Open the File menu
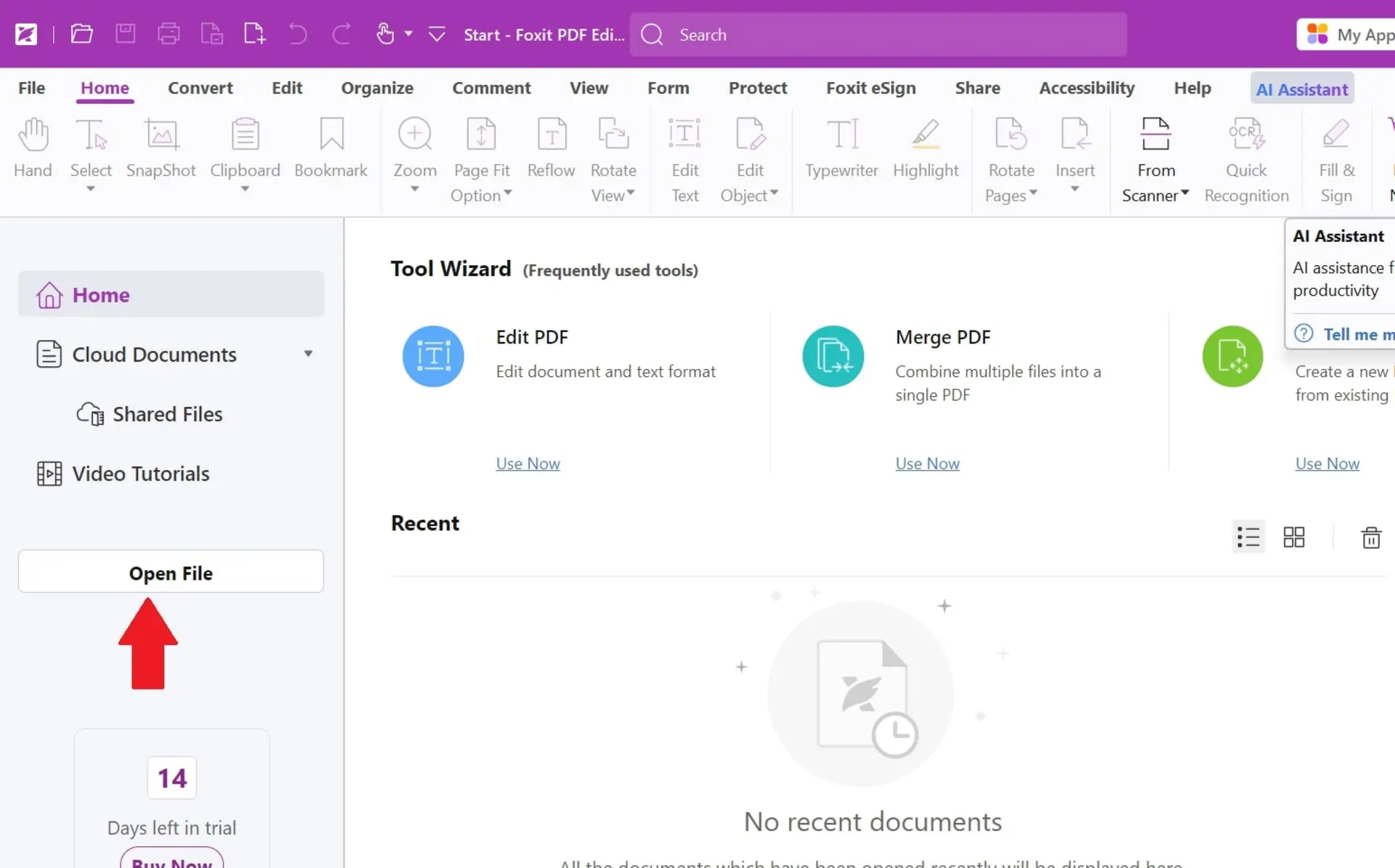The width and height of the screenshot is (1395, 868). (x=31, y=88)
